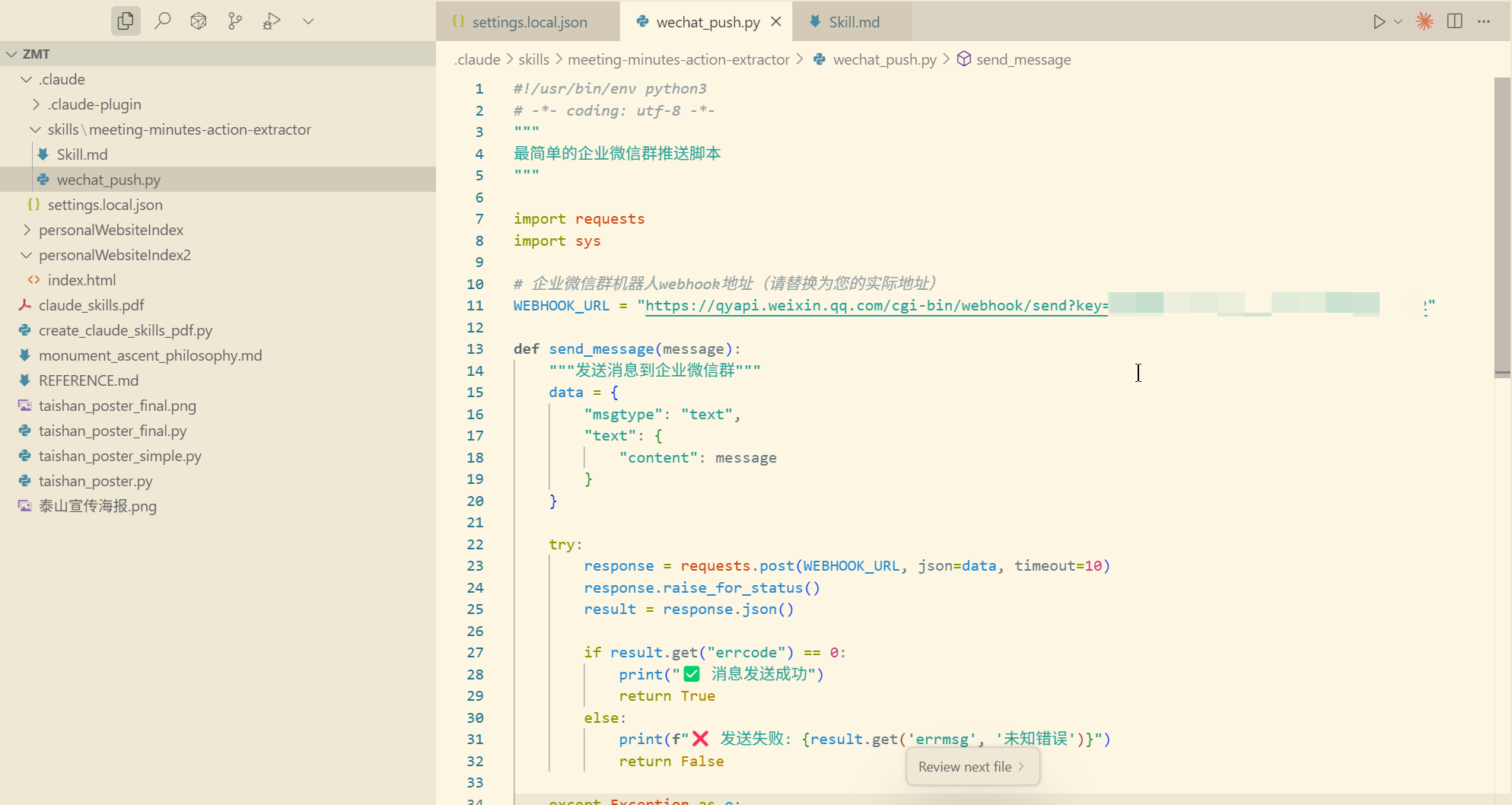This screenshot has width=1512, height=805.
Task: Close the wechat_push.py tab
Action: pos(775,21)
